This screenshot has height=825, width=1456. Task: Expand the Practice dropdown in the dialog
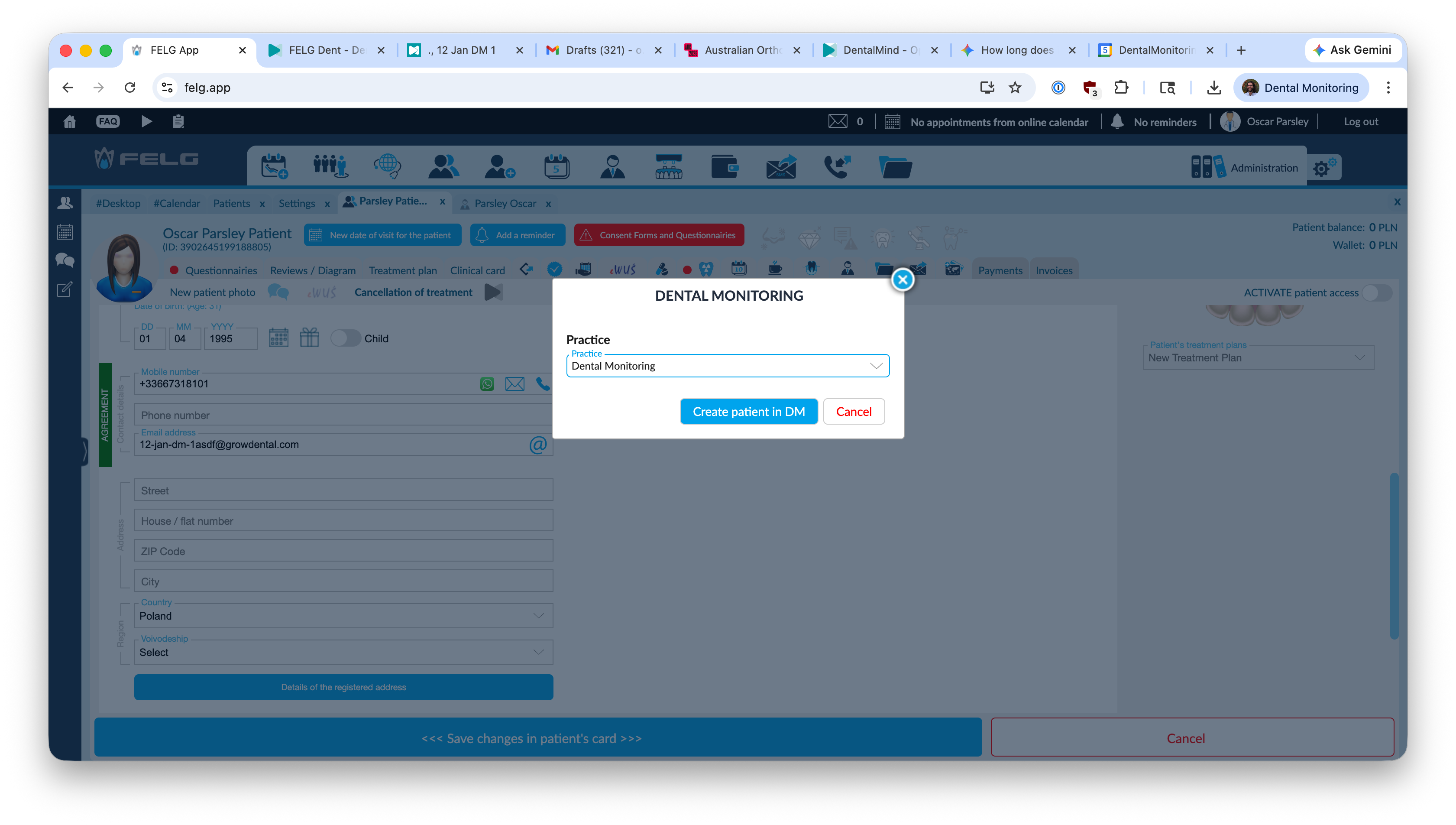pos(727,366)
